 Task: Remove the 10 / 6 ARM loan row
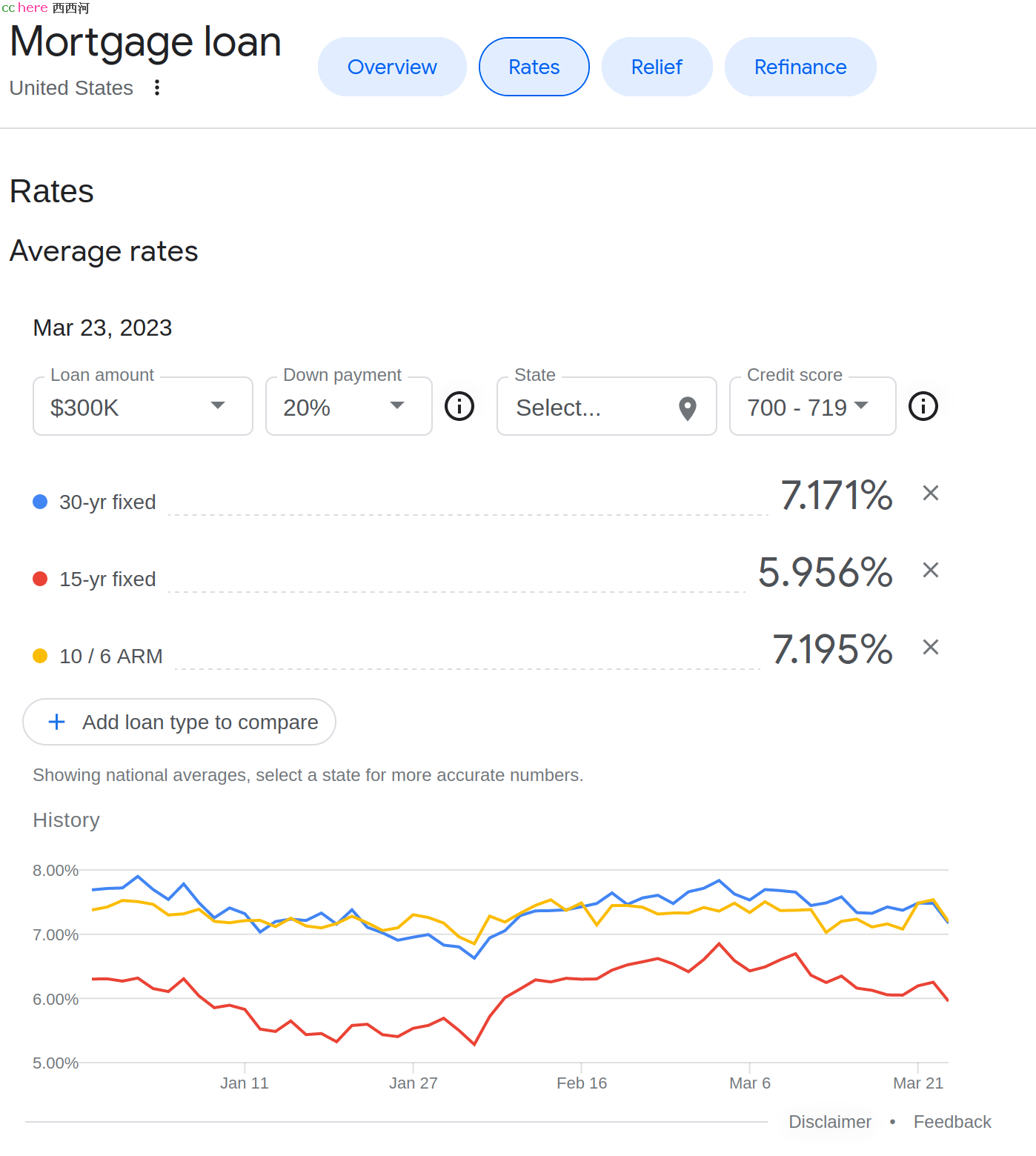pyautogui.click(x=931, y=647)
